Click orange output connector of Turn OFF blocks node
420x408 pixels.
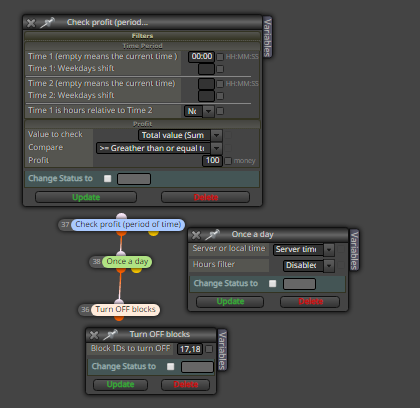coord(119,318)
